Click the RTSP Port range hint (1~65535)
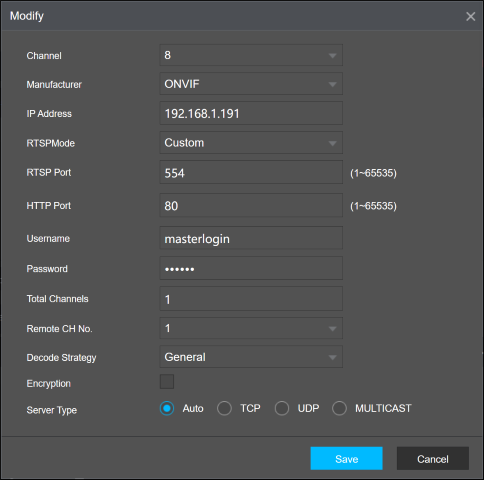This screenshot has height=480, width=484. tap(373, 173)
